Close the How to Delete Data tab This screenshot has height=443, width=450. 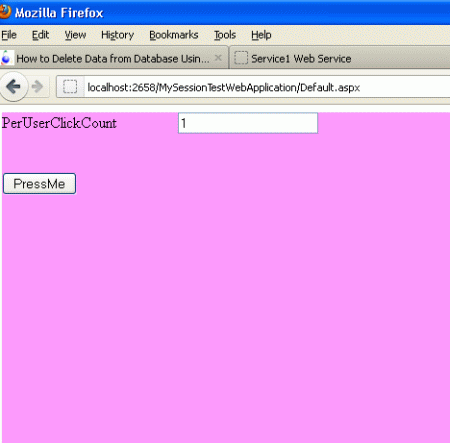click(218, 58)
